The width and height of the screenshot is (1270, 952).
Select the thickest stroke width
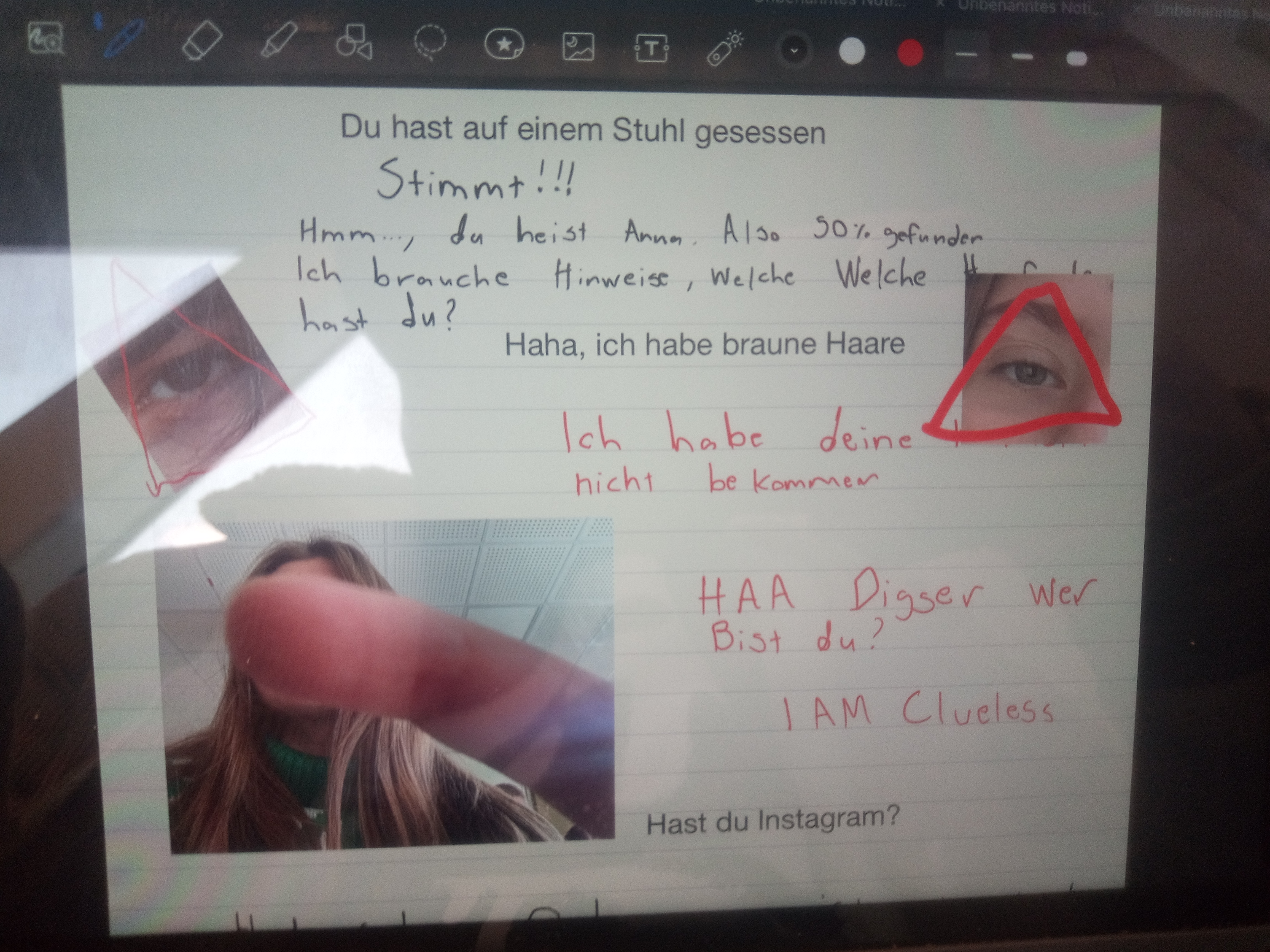(1077, 58)
